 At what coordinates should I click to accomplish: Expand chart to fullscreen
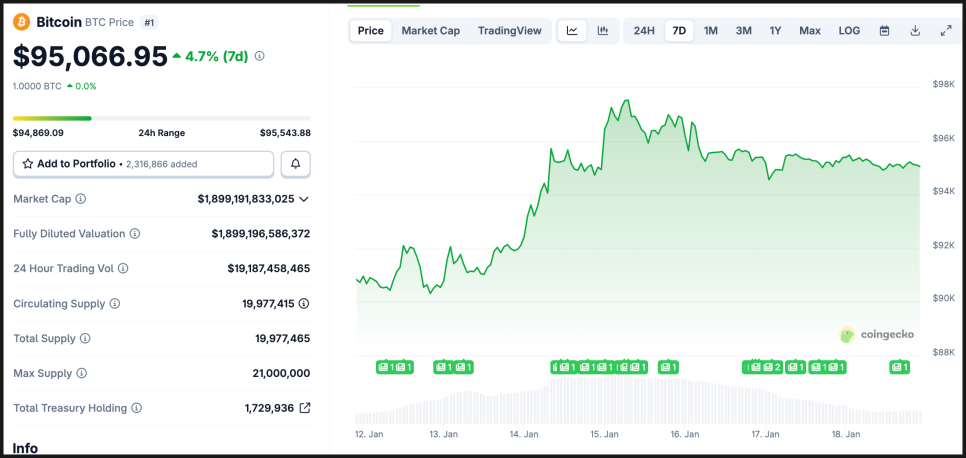point(946,31)
